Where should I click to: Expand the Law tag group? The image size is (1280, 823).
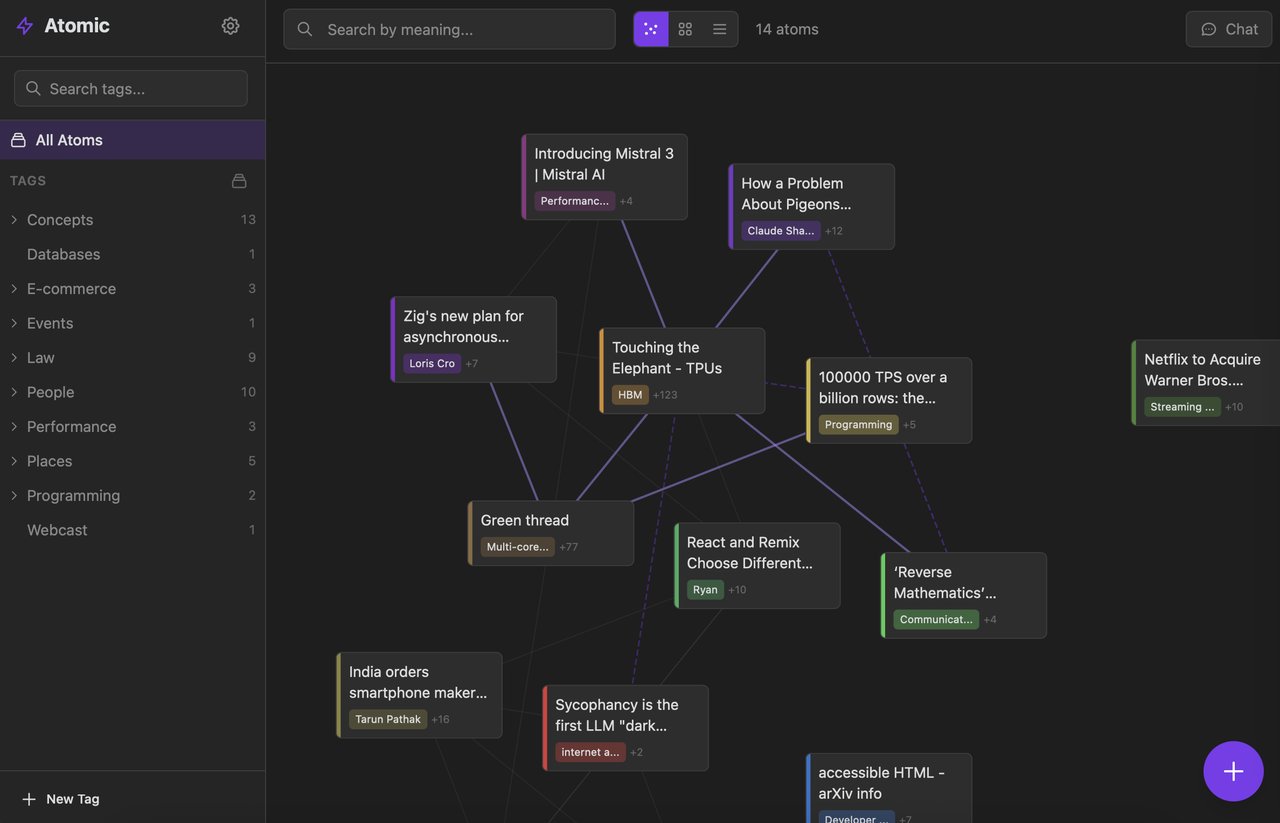[13, 357]
